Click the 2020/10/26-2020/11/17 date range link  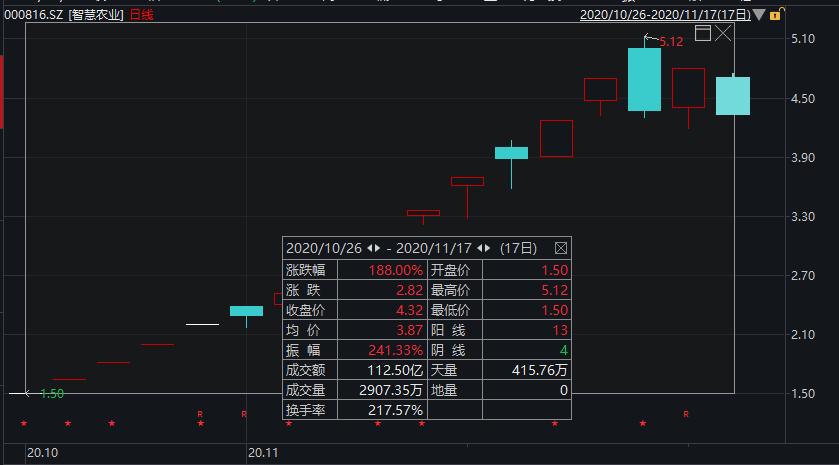tap(665, 15)
